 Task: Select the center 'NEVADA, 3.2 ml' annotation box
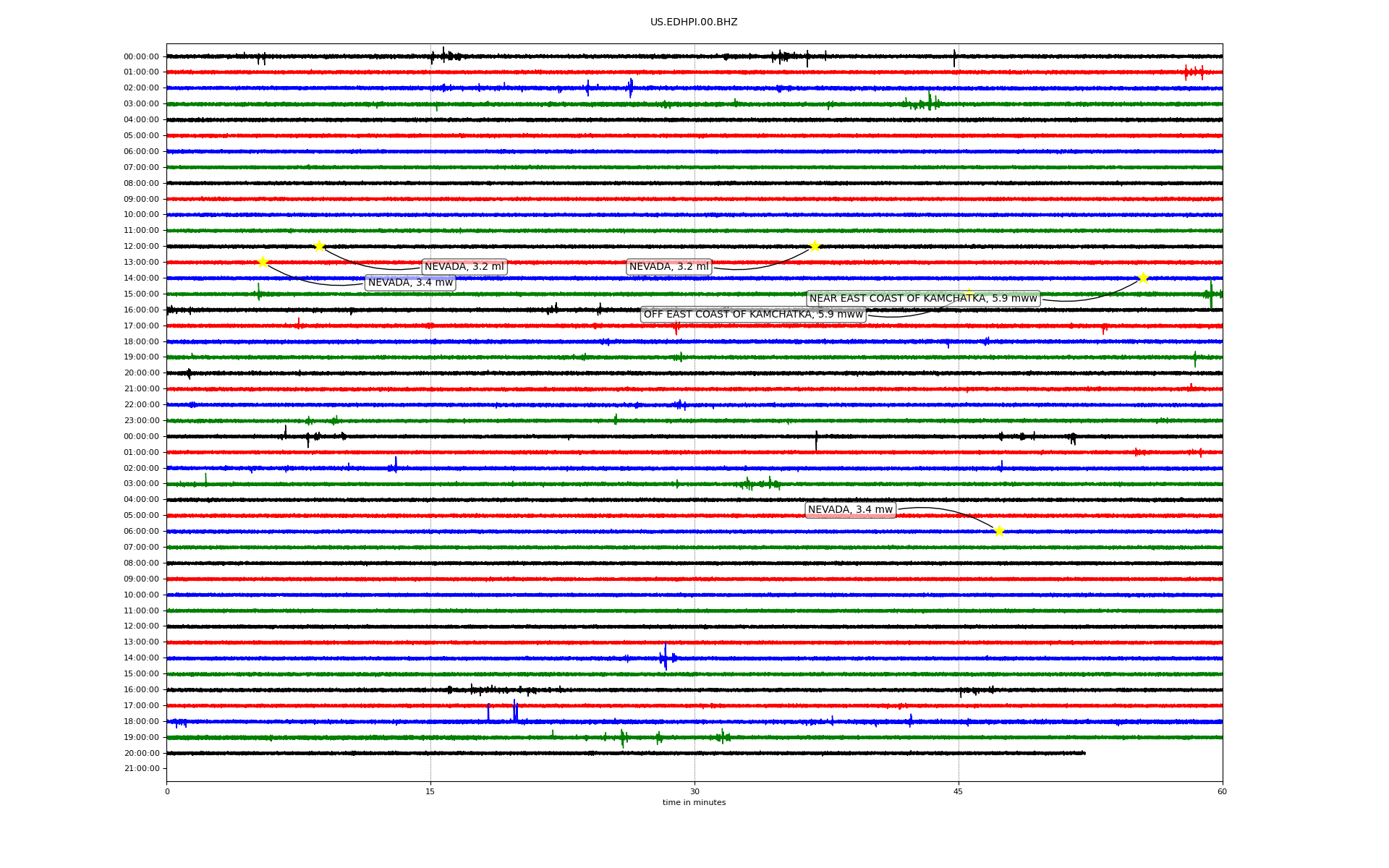(669, 267)
